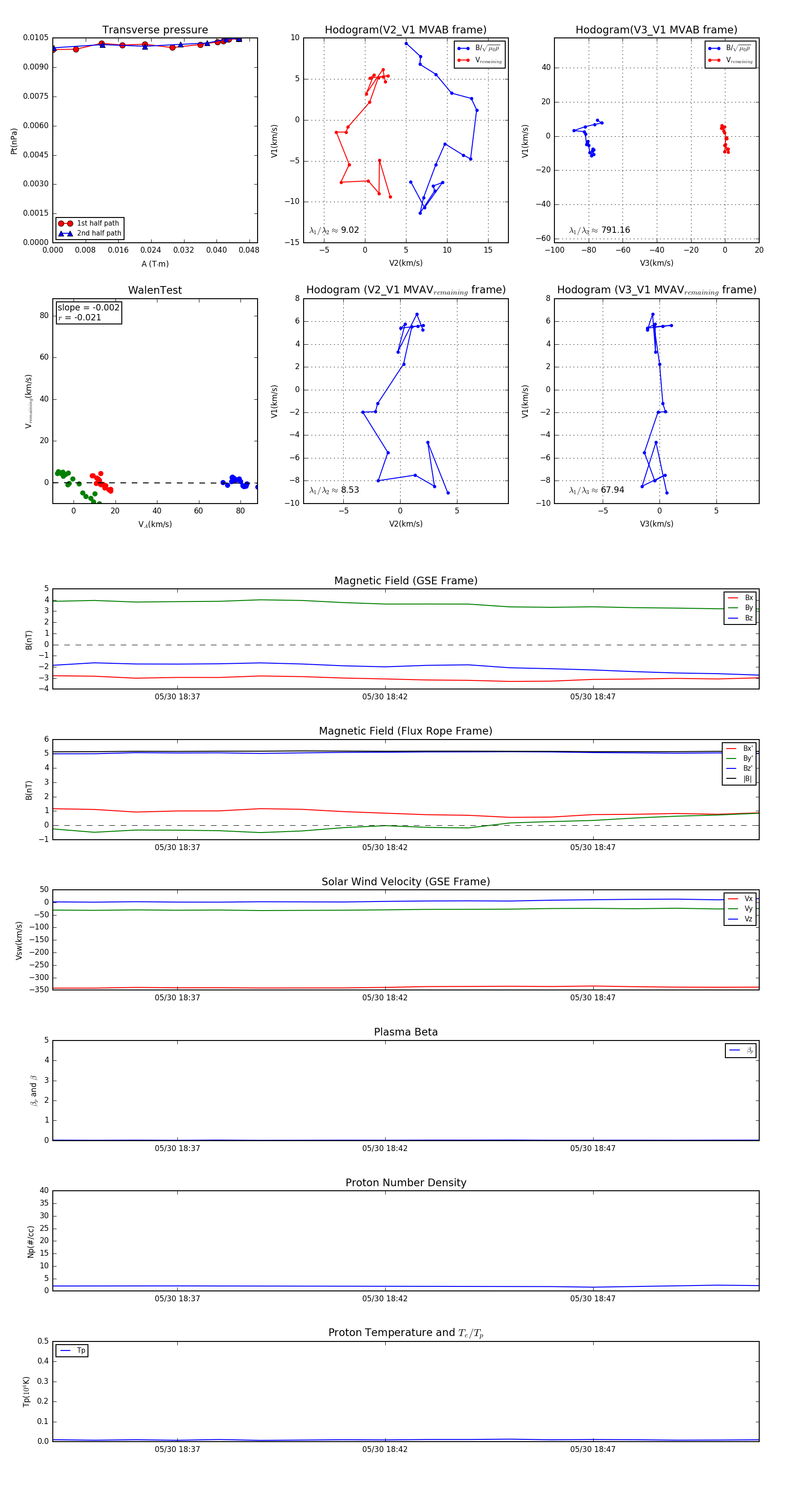This screenshot has width=812, height=1489.
Task: Click the 'Vz' legend entry in solar wind plot
Action: coord(740,920)
